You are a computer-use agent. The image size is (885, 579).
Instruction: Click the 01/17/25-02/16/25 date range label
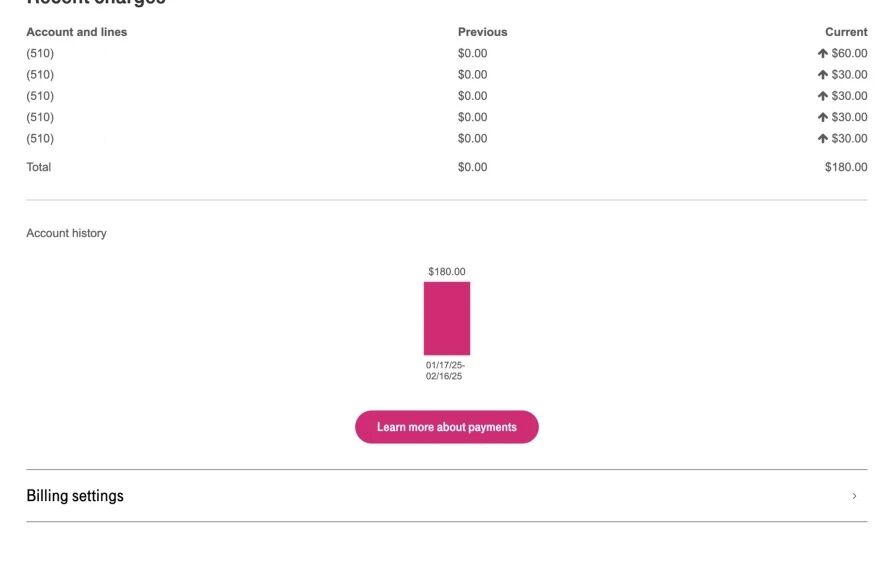click(445, 371)
